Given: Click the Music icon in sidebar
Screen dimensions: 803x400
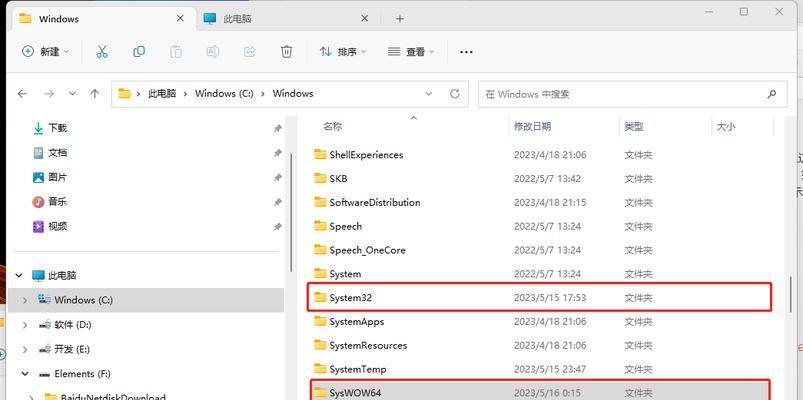Looking at the screenshot, I should click(38, 202).
